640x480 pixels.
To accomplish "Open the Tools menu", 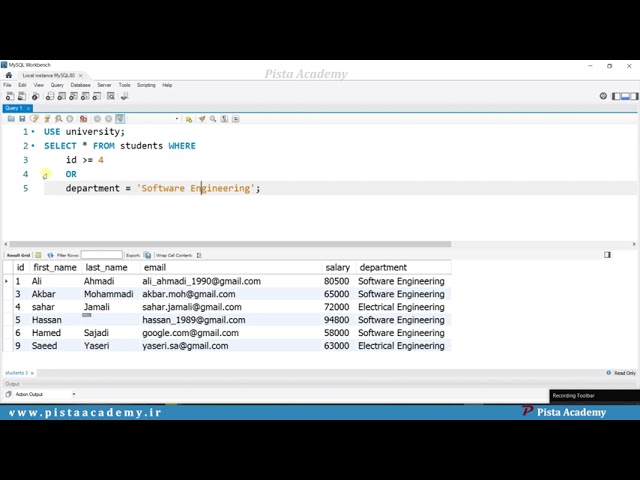I will coord(124,85).
